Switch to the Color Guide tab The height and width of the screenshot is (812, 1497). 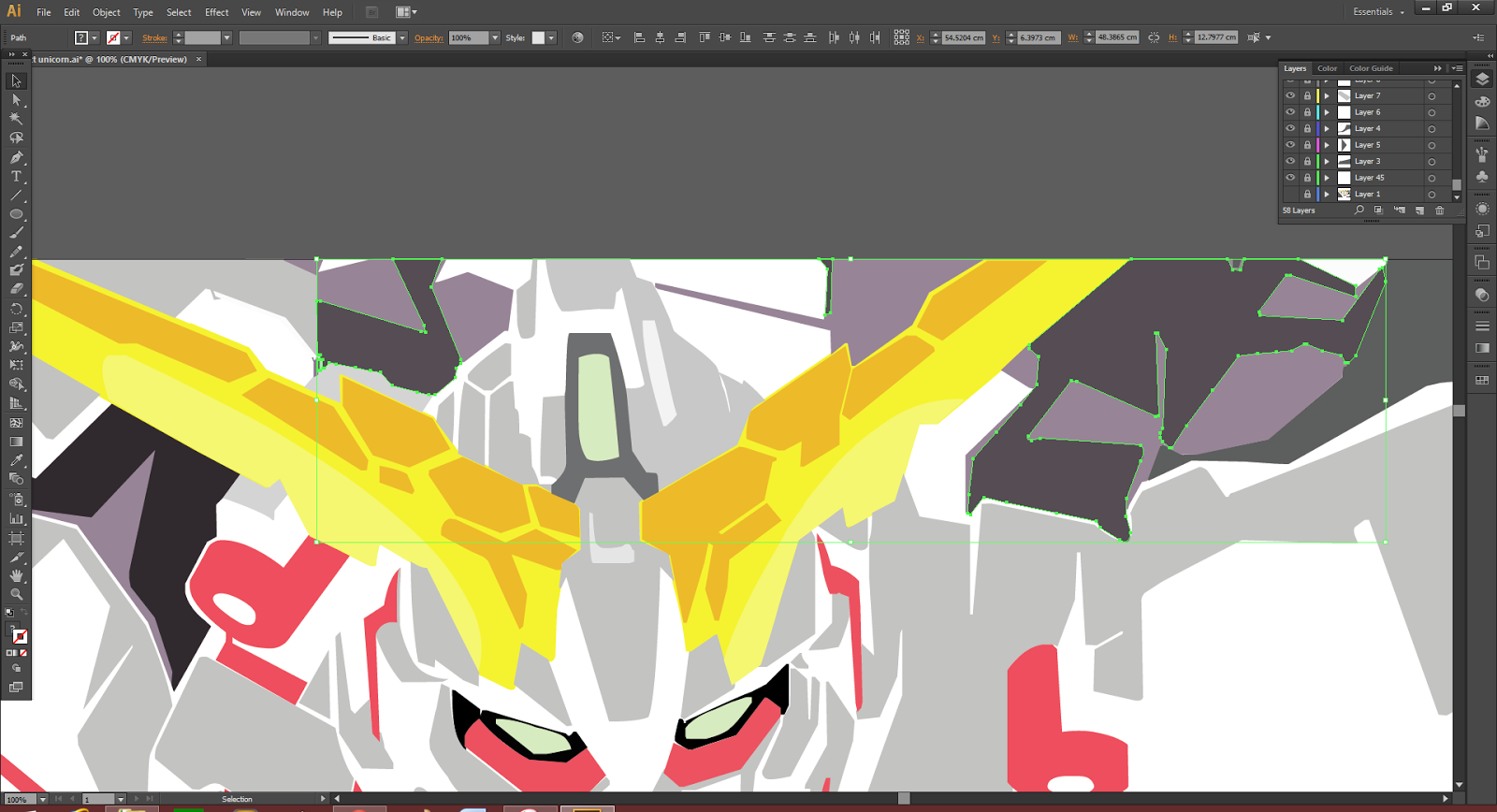pyautogui.click(x=1371, y=68)
